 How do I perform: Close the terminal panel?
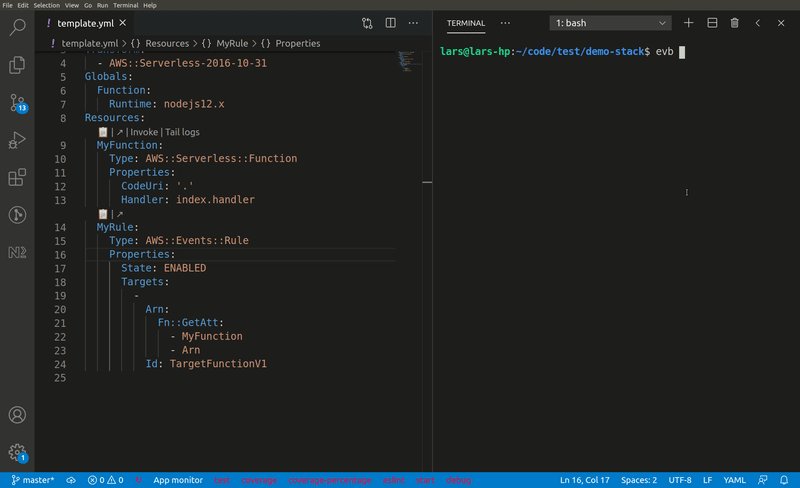tap(781, 23)
